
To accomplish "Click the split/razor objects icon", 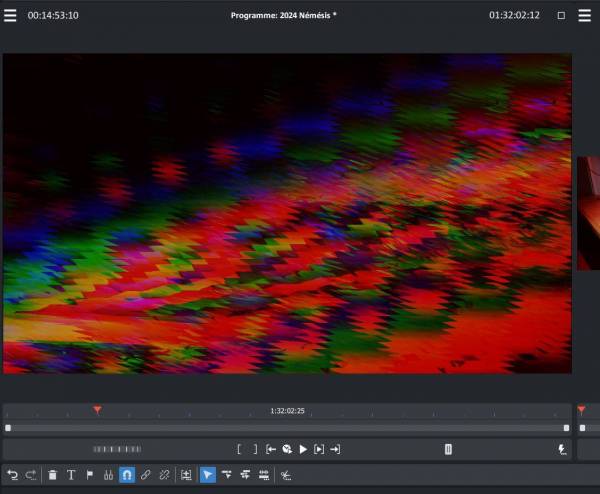I will (108, 475).
